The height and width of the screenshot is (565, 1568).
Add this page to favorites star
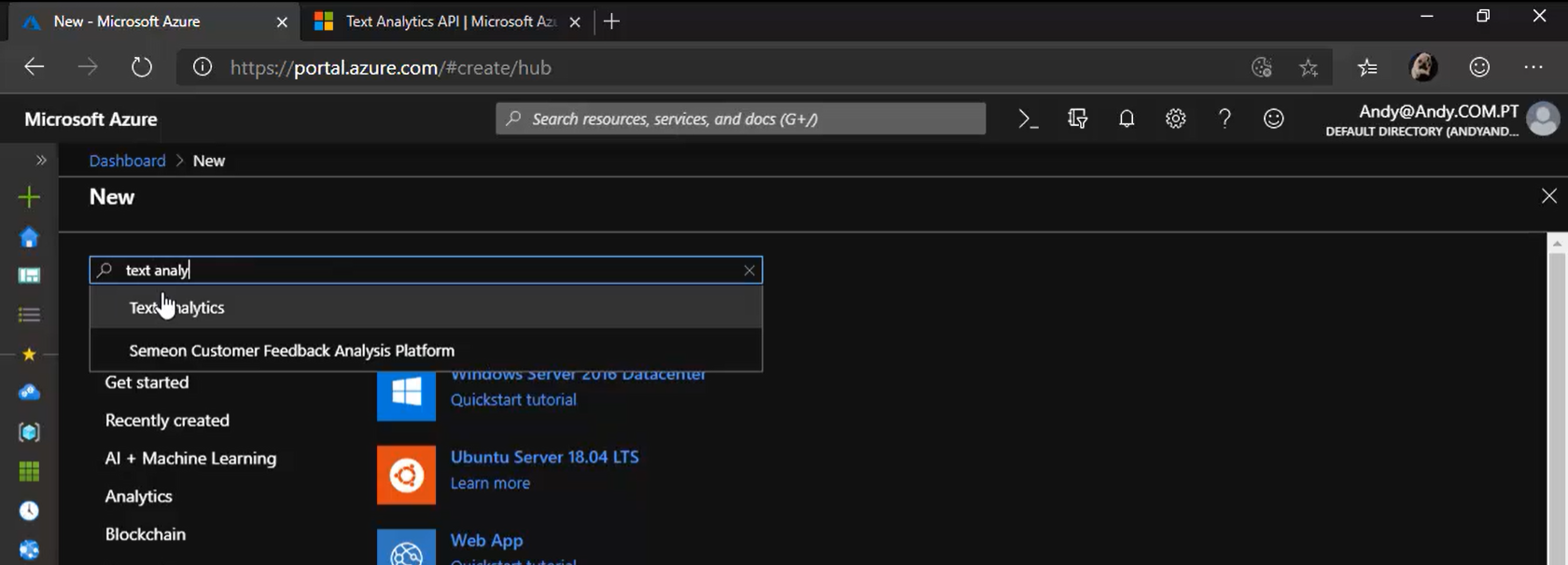[1309, 67]
